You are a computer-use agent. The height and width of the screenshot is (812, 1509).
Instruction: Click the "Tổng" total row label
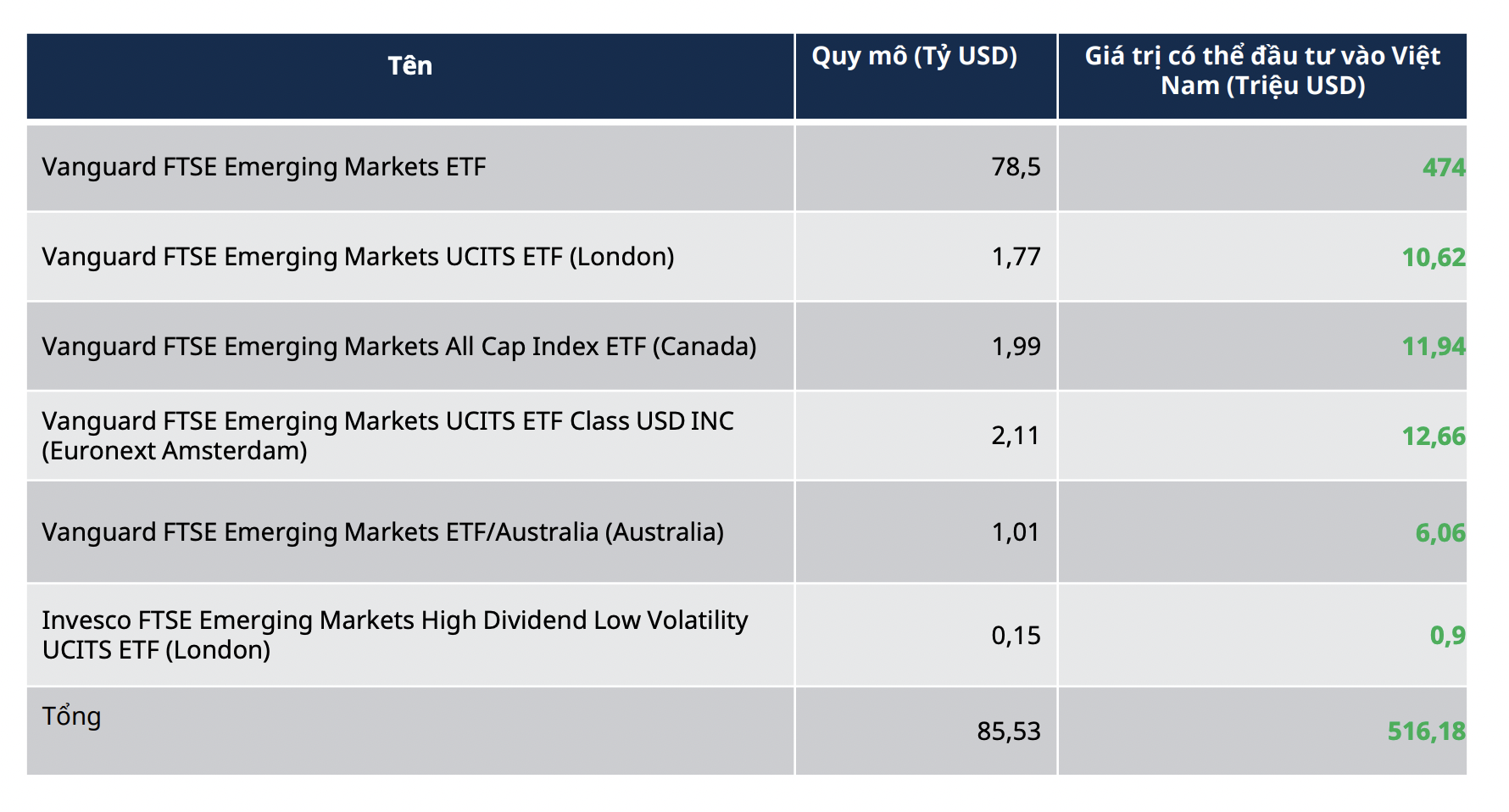(71, 716)
